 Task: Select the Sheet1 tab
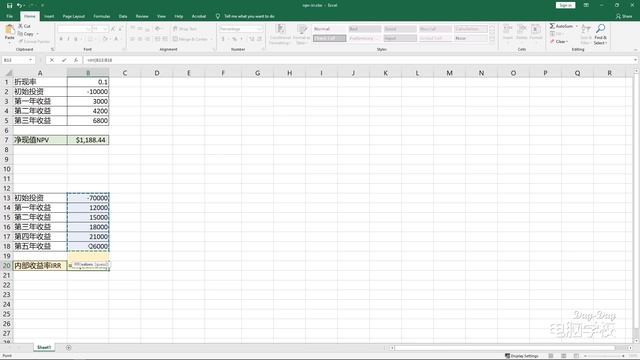[x=44, y=348]
